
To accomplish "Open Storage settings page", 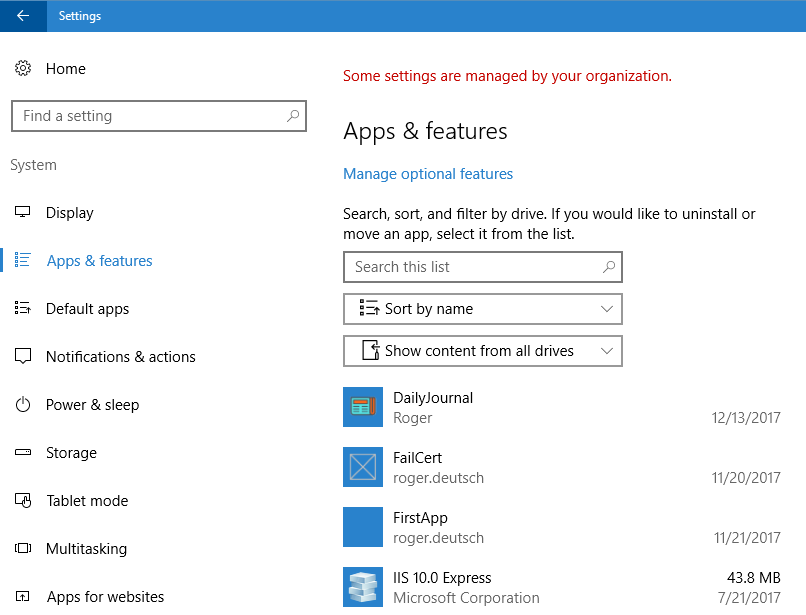I will click(x=71, y=453).
